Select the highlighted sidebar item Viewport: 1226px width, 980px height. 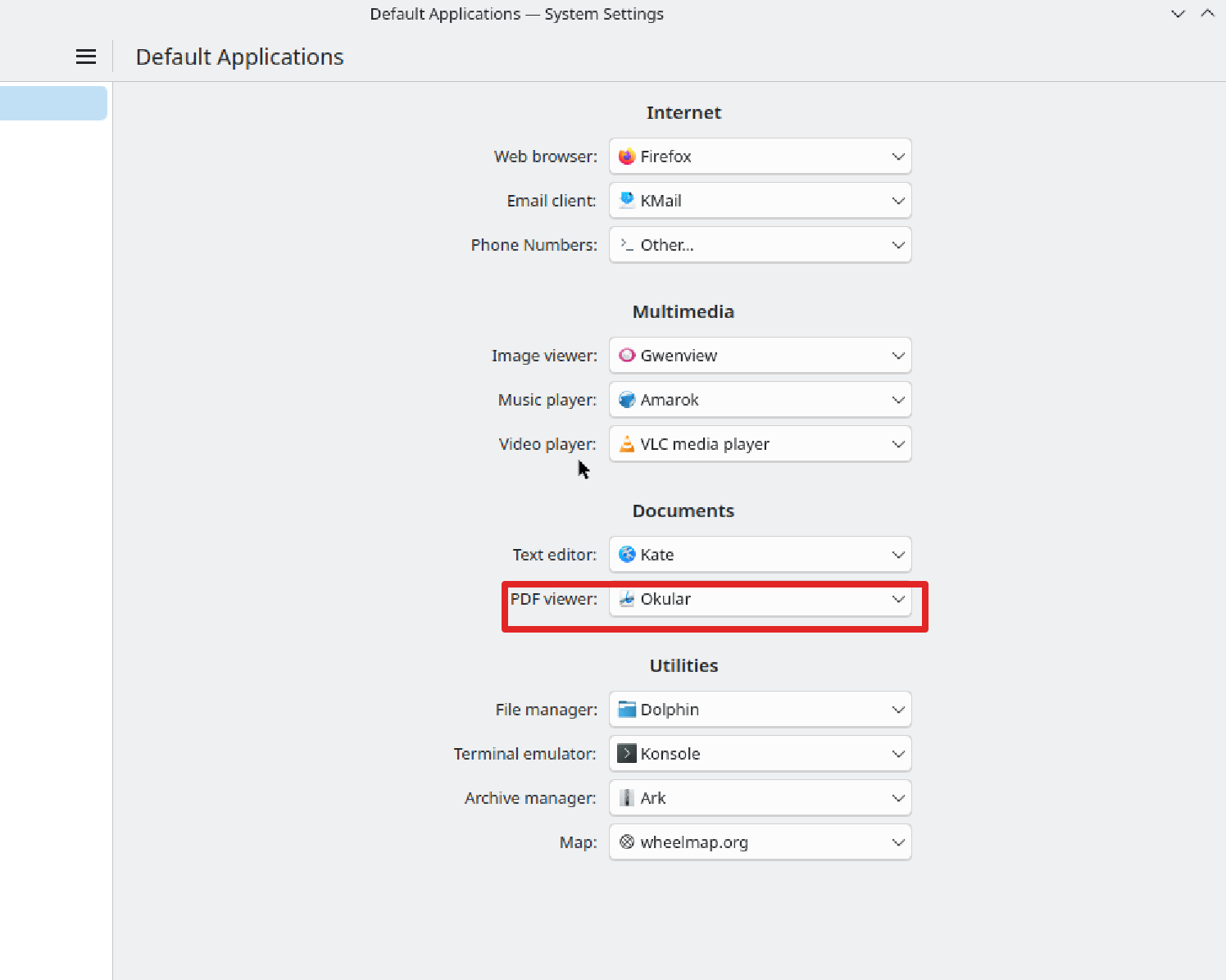53,103
